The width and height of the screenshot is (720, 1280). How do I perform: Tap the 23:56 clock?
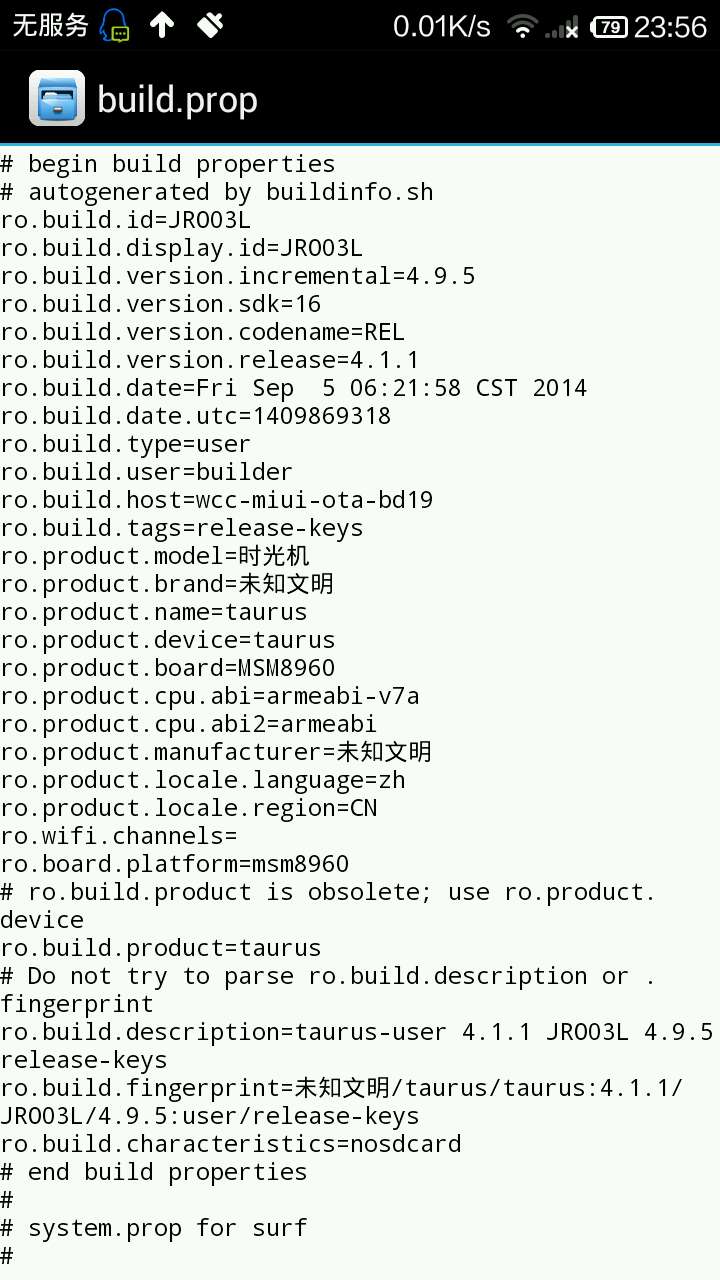[670, 27]
